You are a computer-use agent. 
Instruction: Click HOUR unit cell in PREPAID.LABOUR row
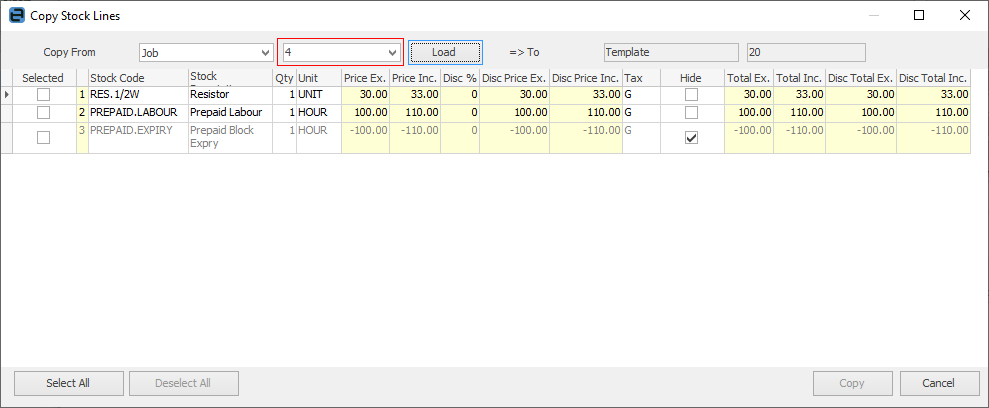point(319,113)
